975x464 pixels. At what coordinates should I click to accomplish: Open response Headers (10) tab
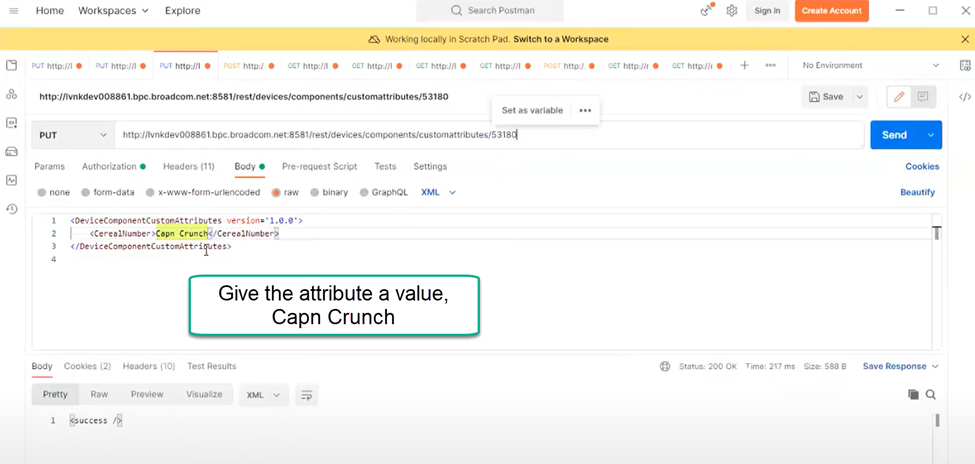[149, 366]
